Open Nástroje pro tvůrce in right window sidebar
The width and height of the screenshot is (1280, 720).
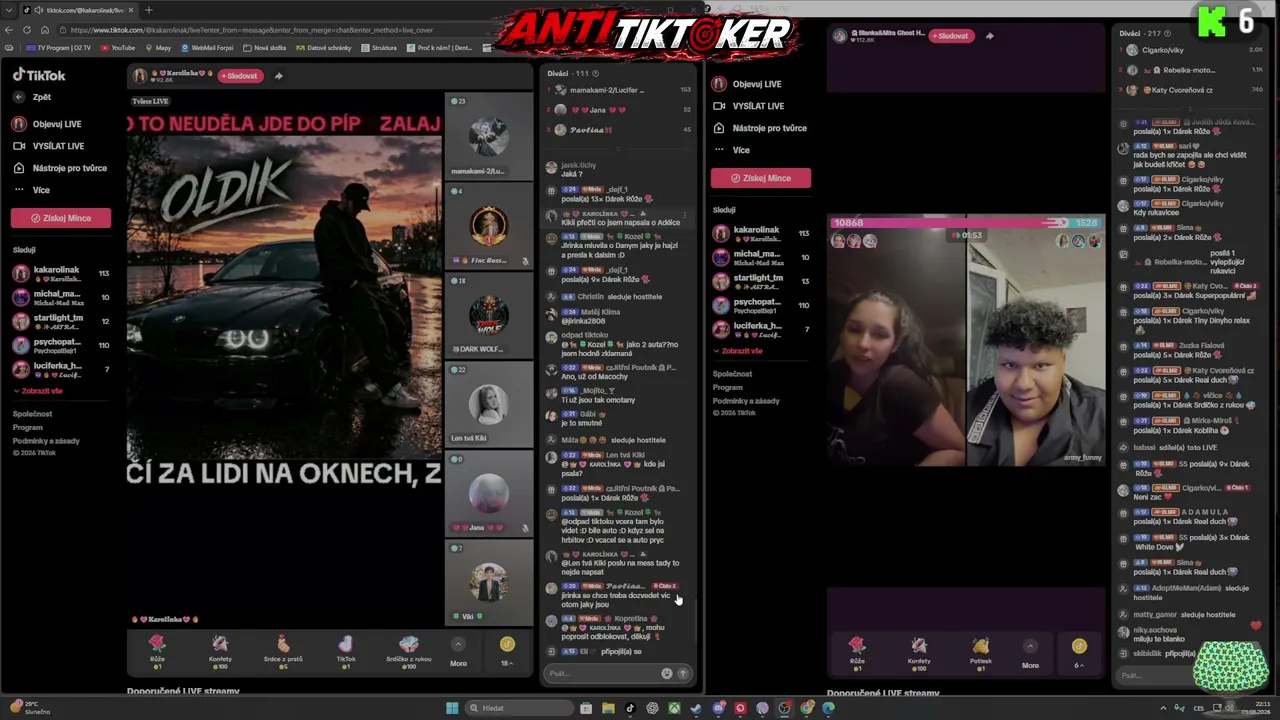[x=759, y=128]
